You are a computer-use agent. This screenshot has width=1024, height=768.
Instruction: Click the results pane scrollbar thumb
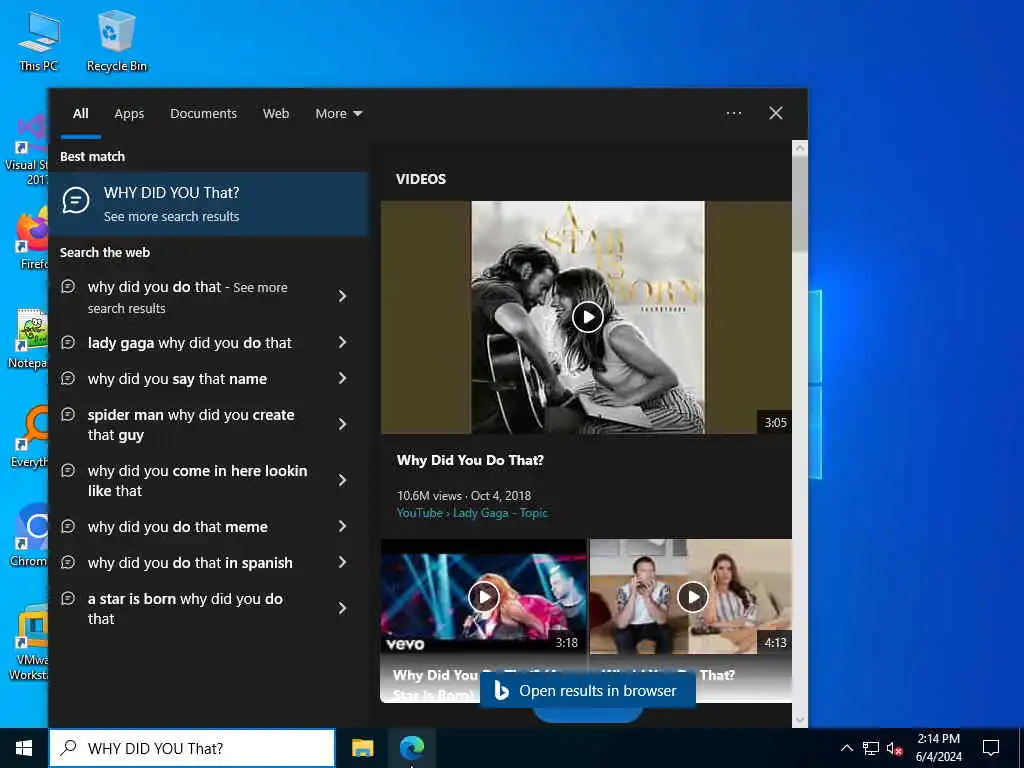800,202
